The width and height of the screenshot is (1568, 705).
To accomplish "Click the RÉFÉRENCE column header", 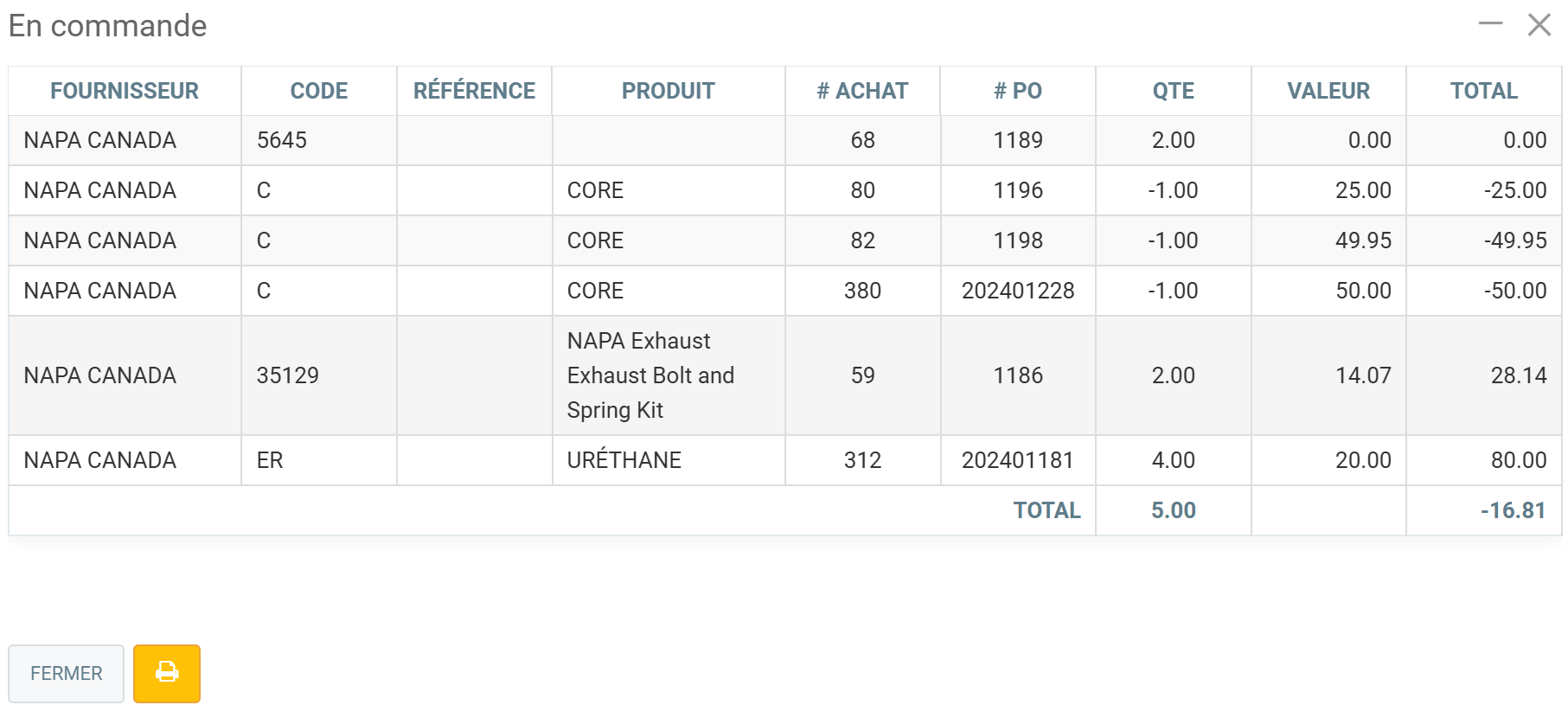I will [x=474, y=91].
